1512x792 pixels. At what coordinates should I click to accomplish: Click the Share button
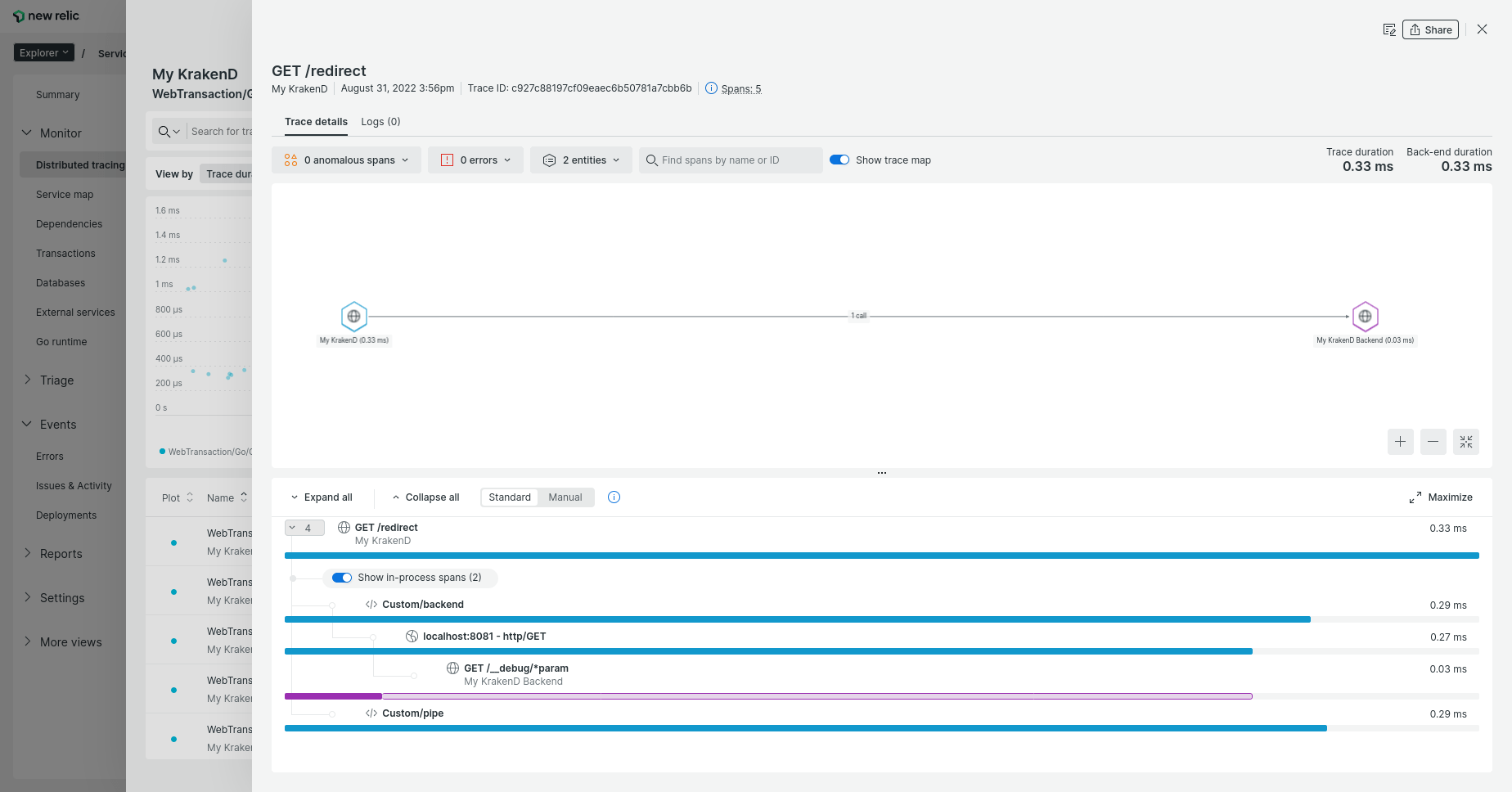(1430, 29)
